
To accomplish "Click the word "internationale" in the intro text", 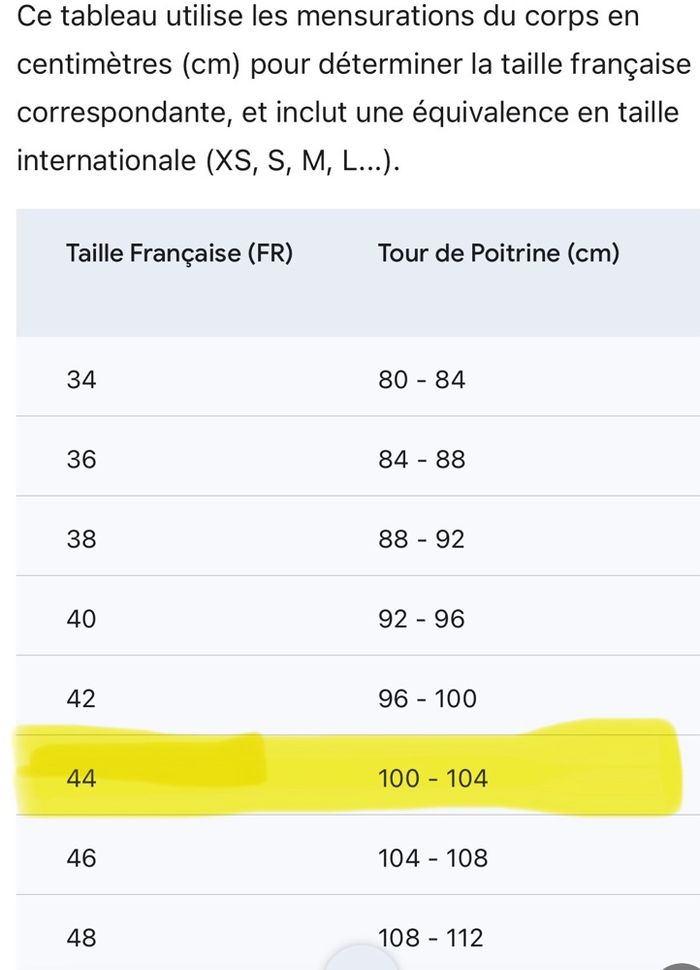I will pos(105,160).
